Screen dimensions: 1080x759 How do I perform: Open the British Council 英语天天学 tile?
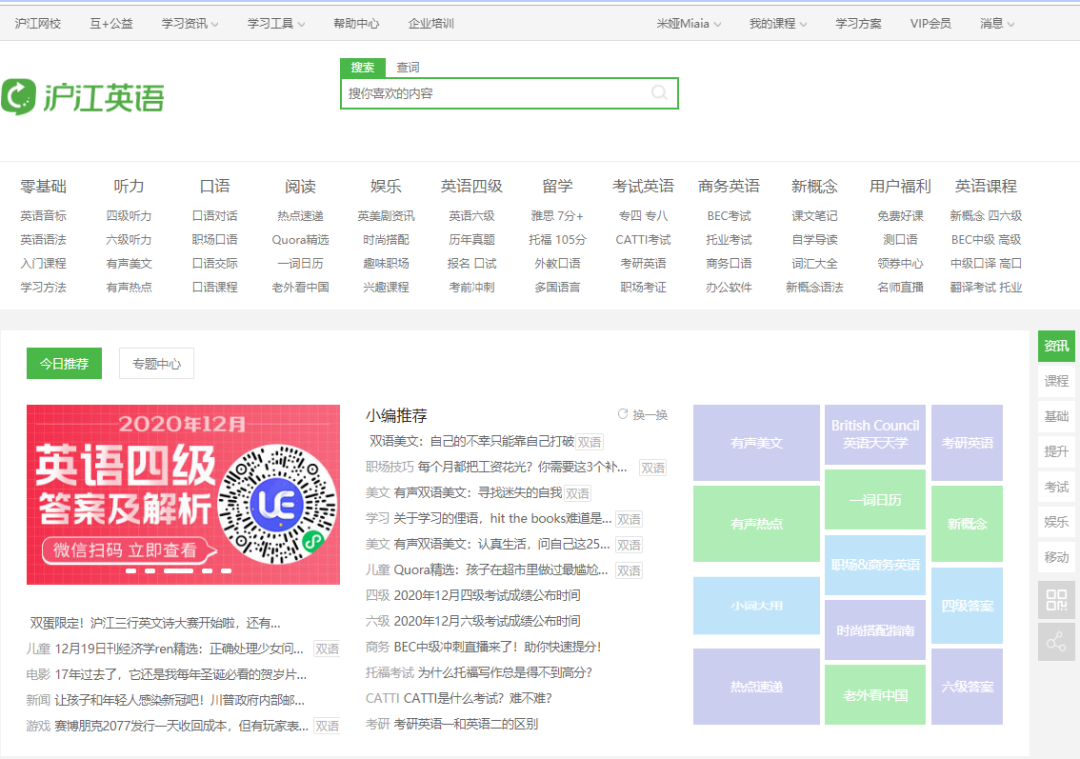coord(875,435)
